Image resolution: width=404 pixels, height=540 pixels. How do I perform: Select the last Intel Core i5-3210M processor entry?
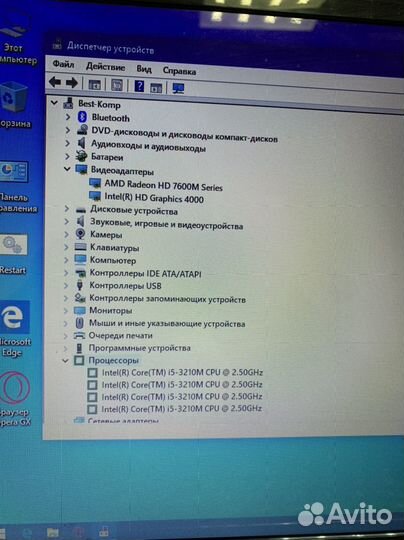182,408
